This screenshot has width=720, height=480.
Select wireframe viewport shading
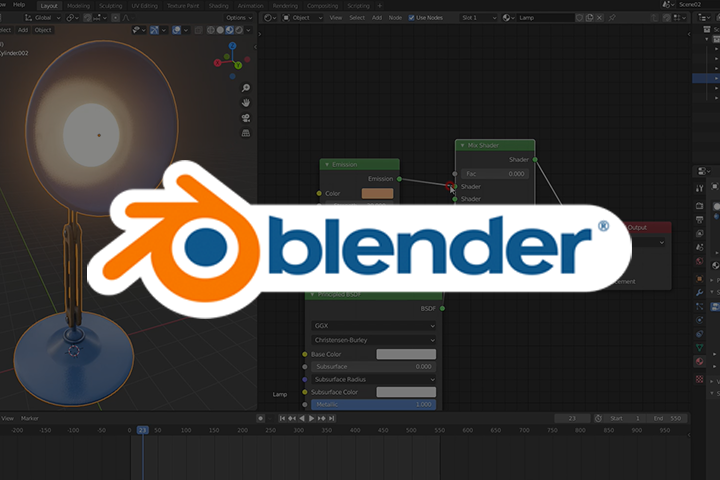[x=211, y=30]
